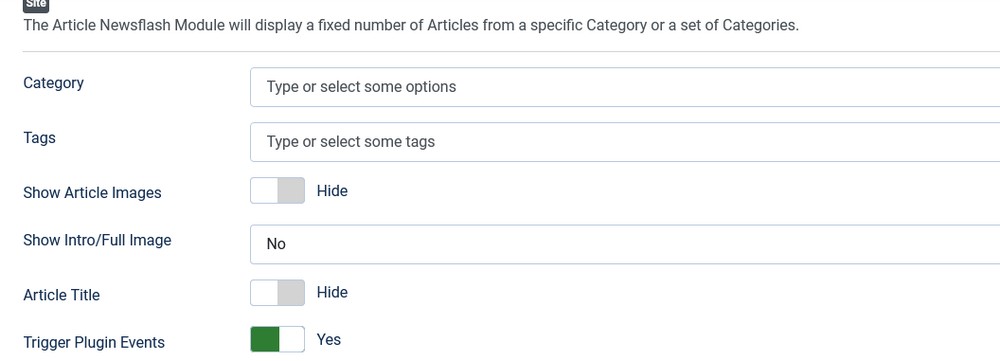The width and height of the screenshot is (1000, 361).
Task: Click the Show Article Images label
Action: tap(92, 193)
